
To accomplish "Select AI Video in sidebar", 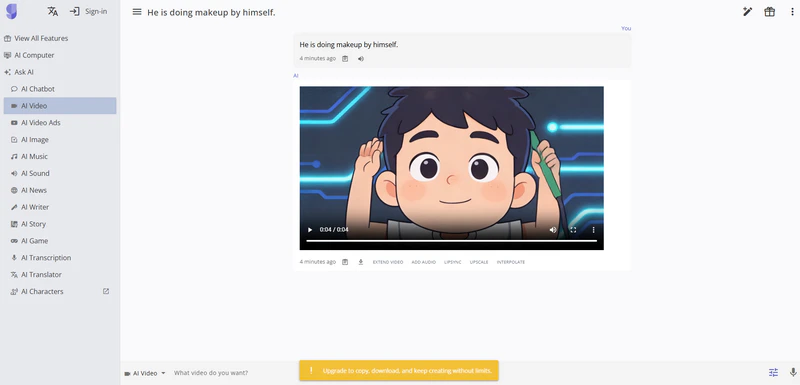I will point(60,106).
